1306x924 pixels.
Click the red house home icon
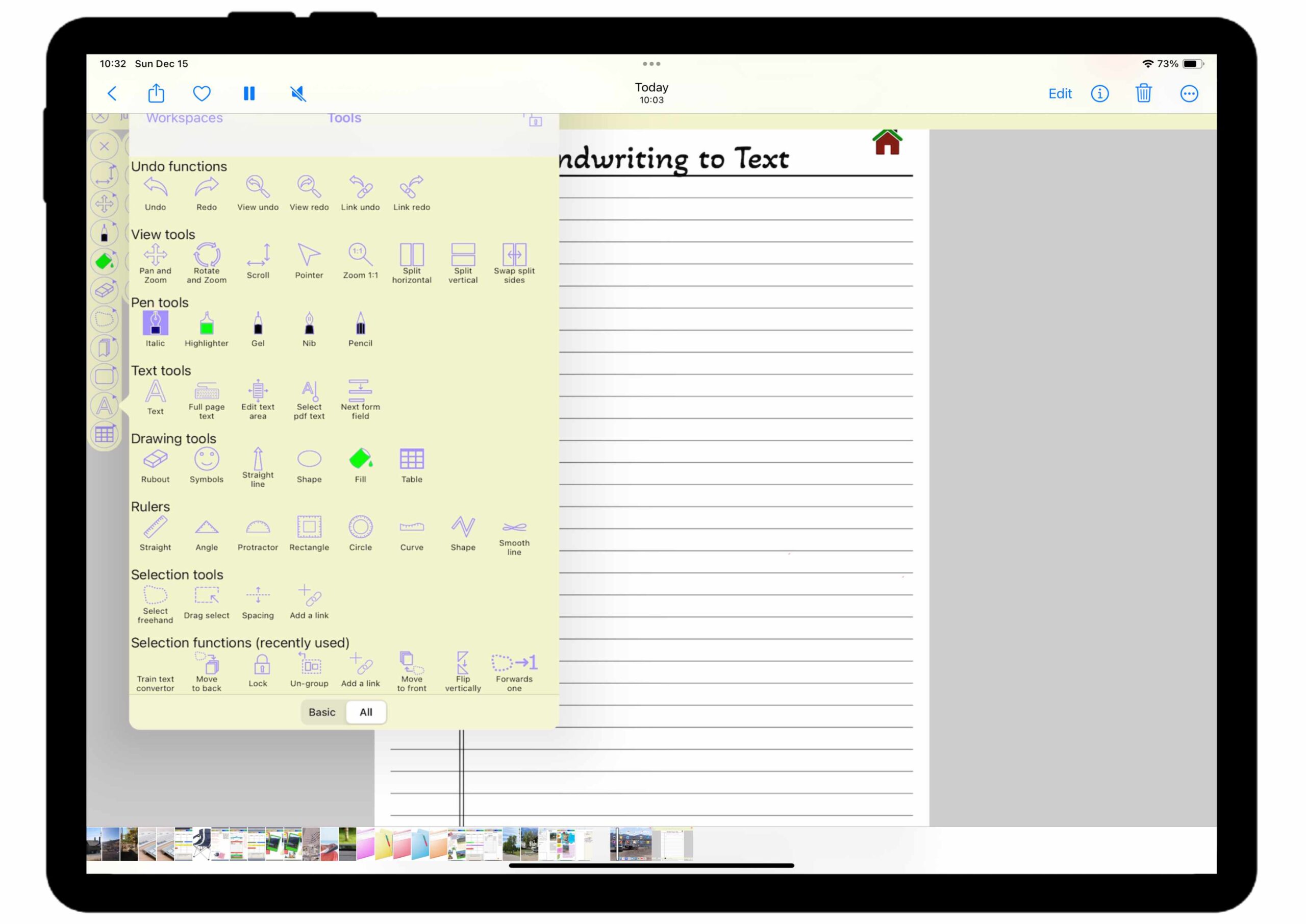coord(887,142)
